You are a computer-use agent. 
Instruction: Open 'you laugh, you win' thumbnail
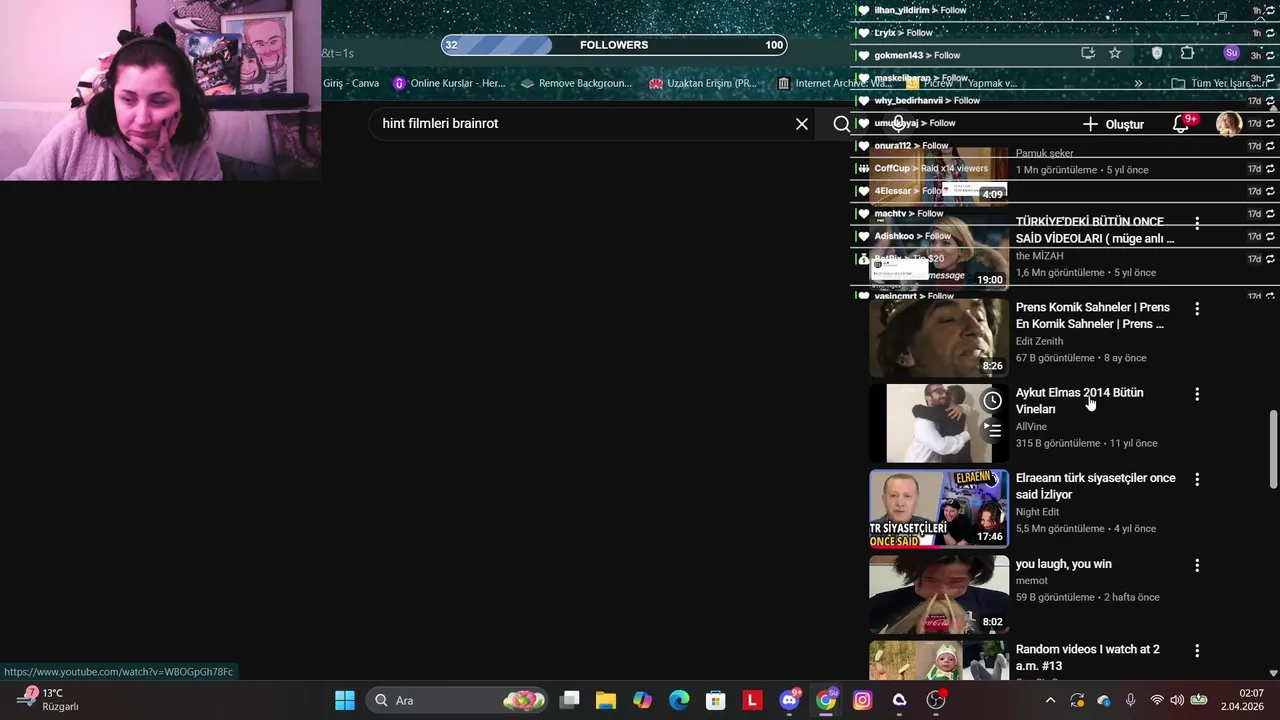point(939,594)
